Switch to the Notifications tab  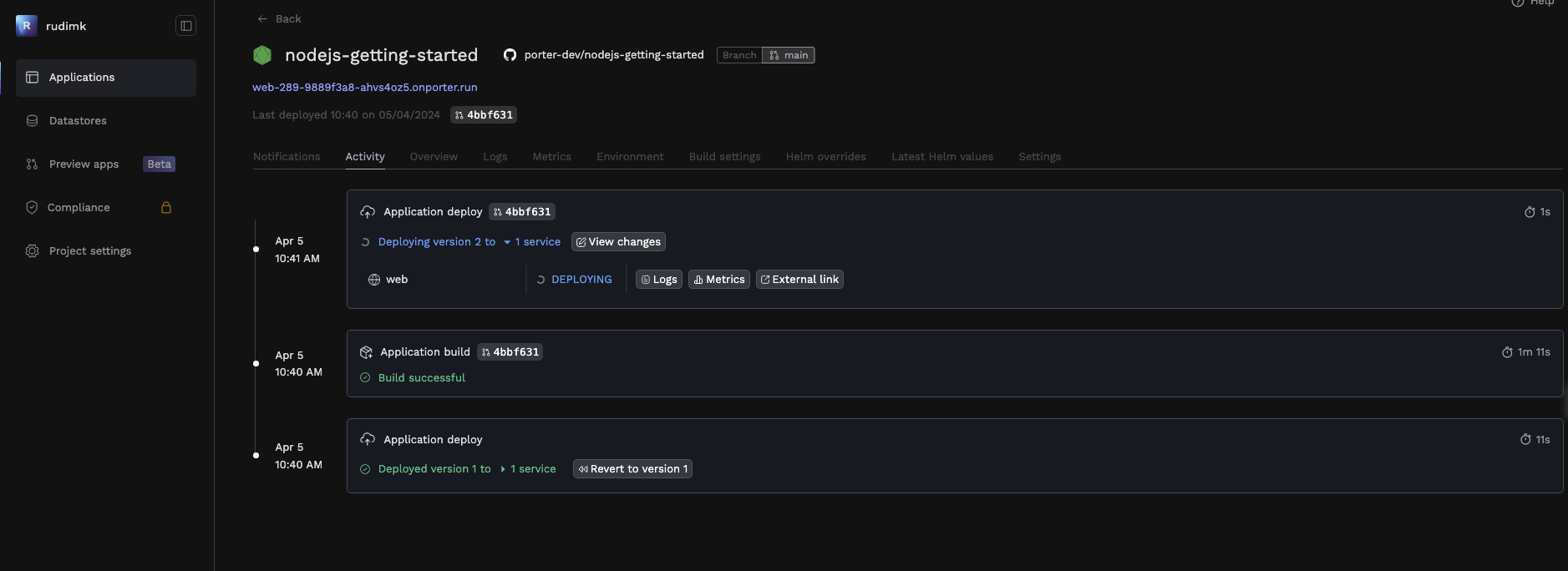287,157
